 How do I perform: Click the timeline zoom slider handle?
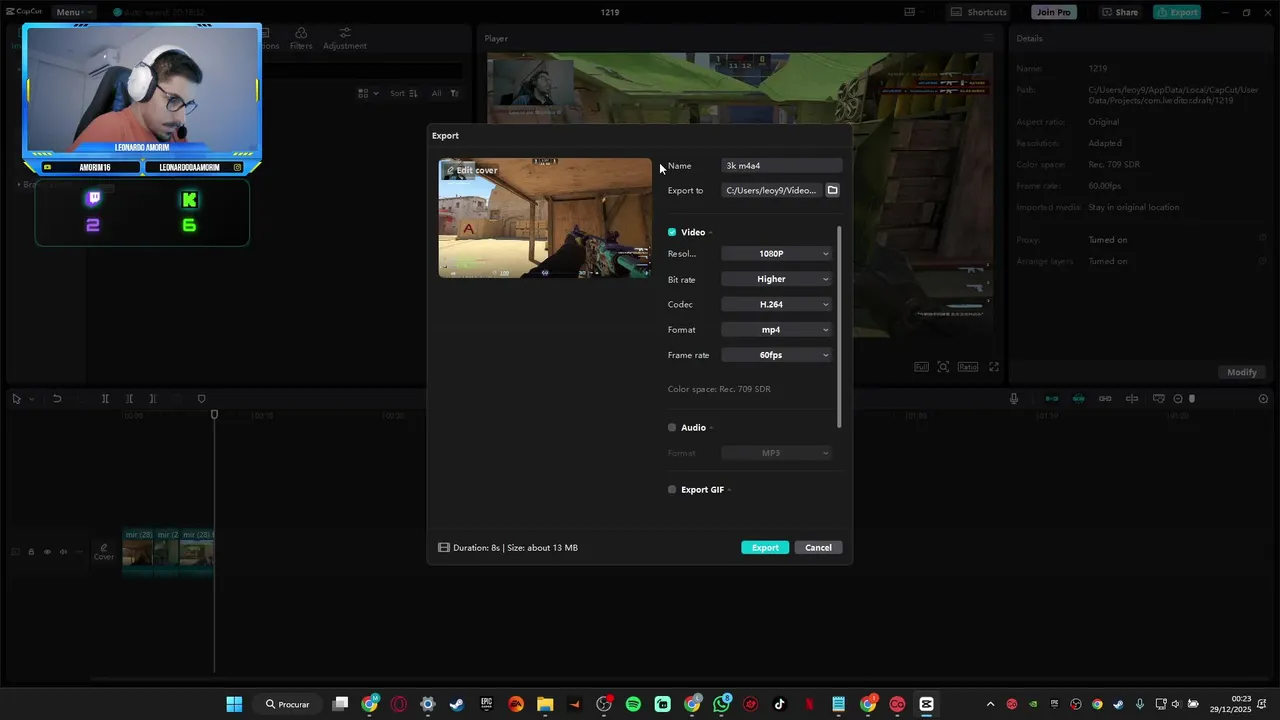(1192, 399)
